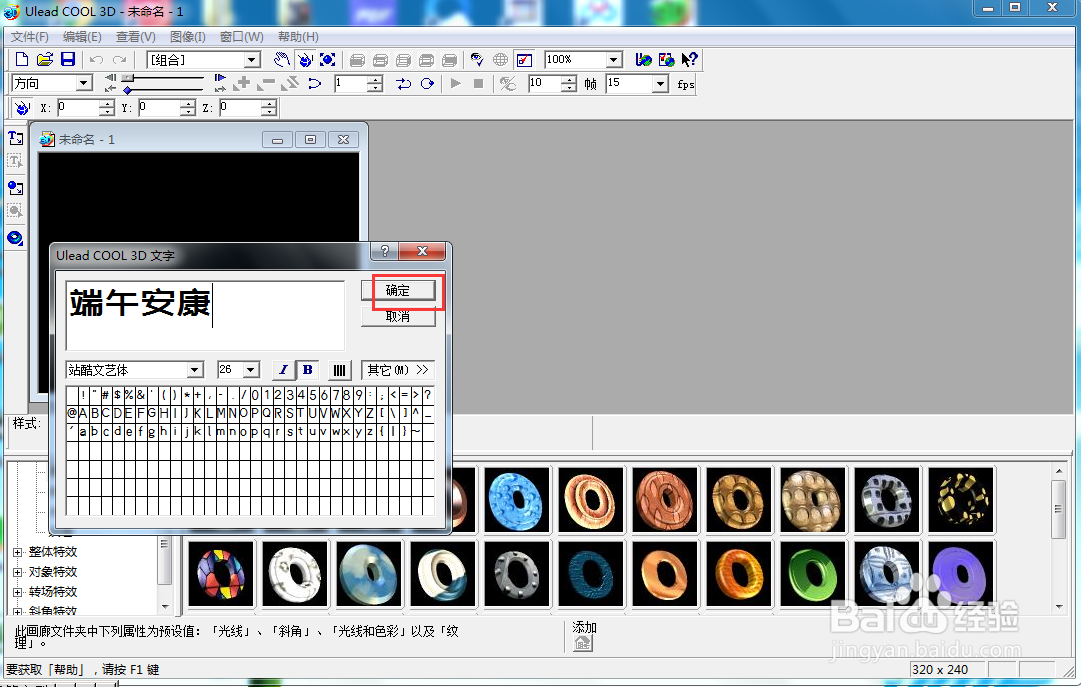Click the Insert geometric object disc icon
1081x687 pixels.
click(x=15, y=238)
